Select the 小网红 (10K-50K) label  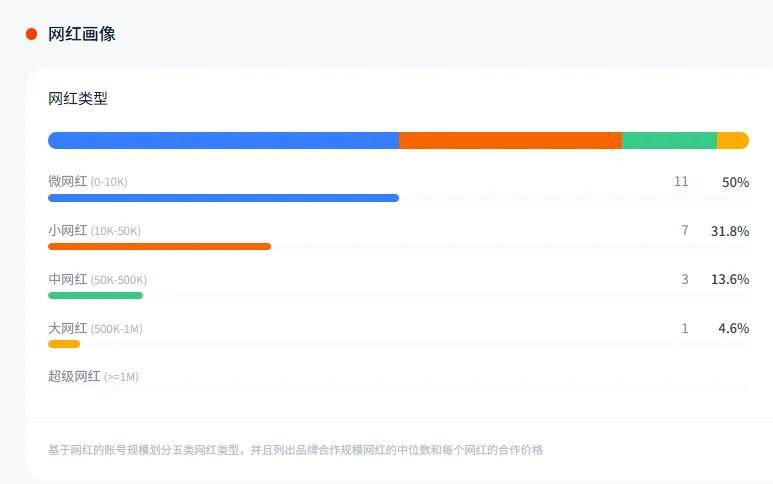[94, 231]
